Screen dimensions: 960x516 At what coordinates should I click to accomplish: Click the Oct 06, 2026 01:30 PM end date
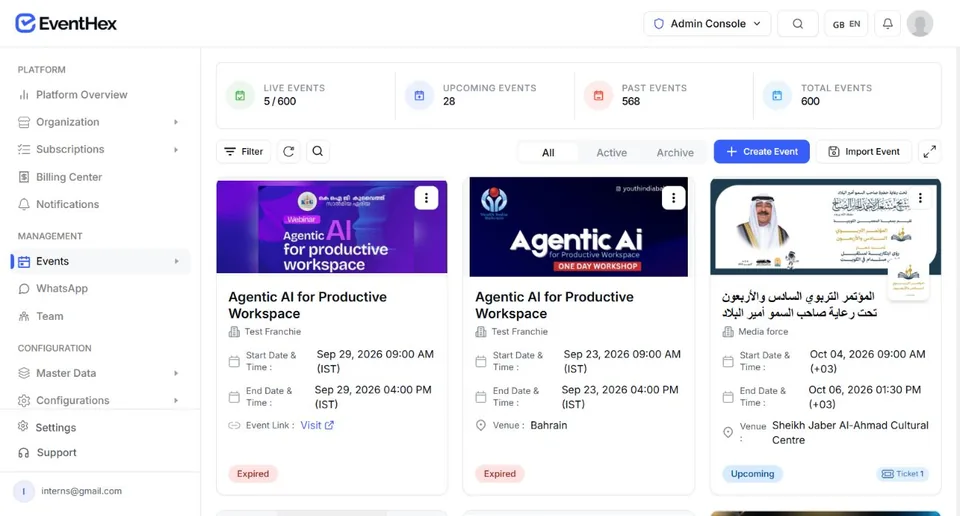(x=864, y=397)
